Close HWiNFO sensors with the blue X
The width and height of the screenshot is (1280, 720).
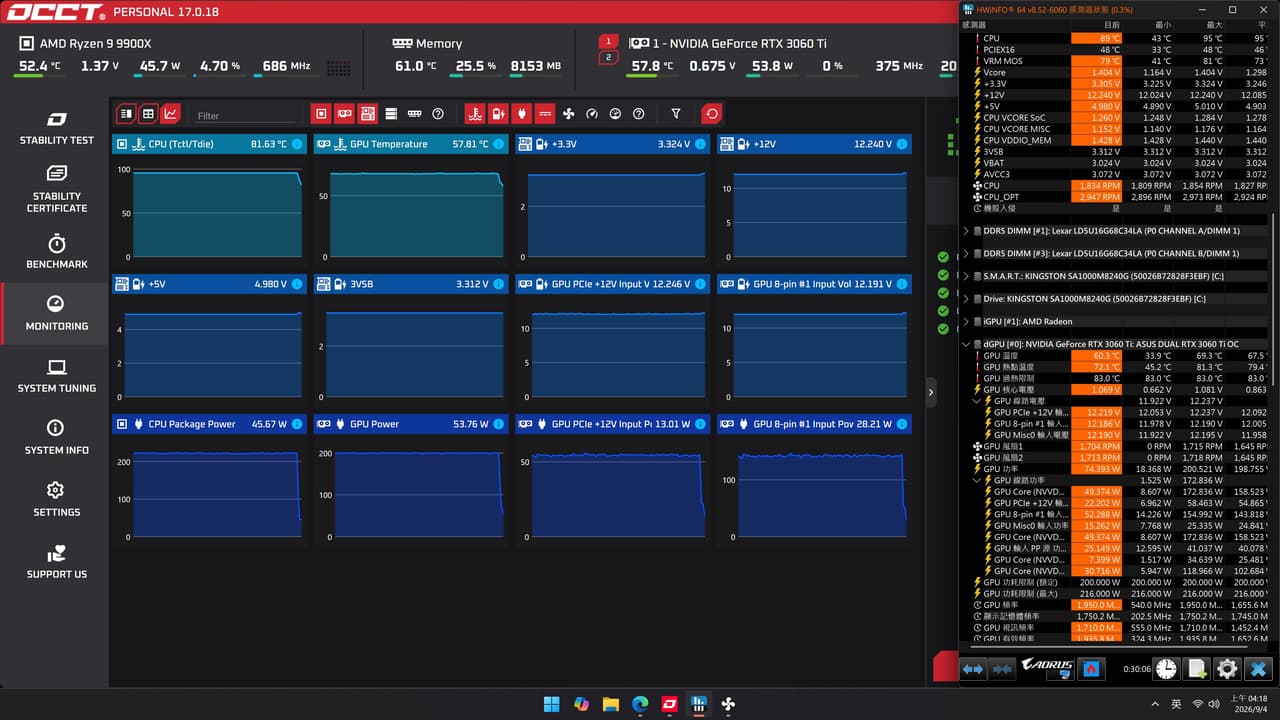[x=1258, y=669]
